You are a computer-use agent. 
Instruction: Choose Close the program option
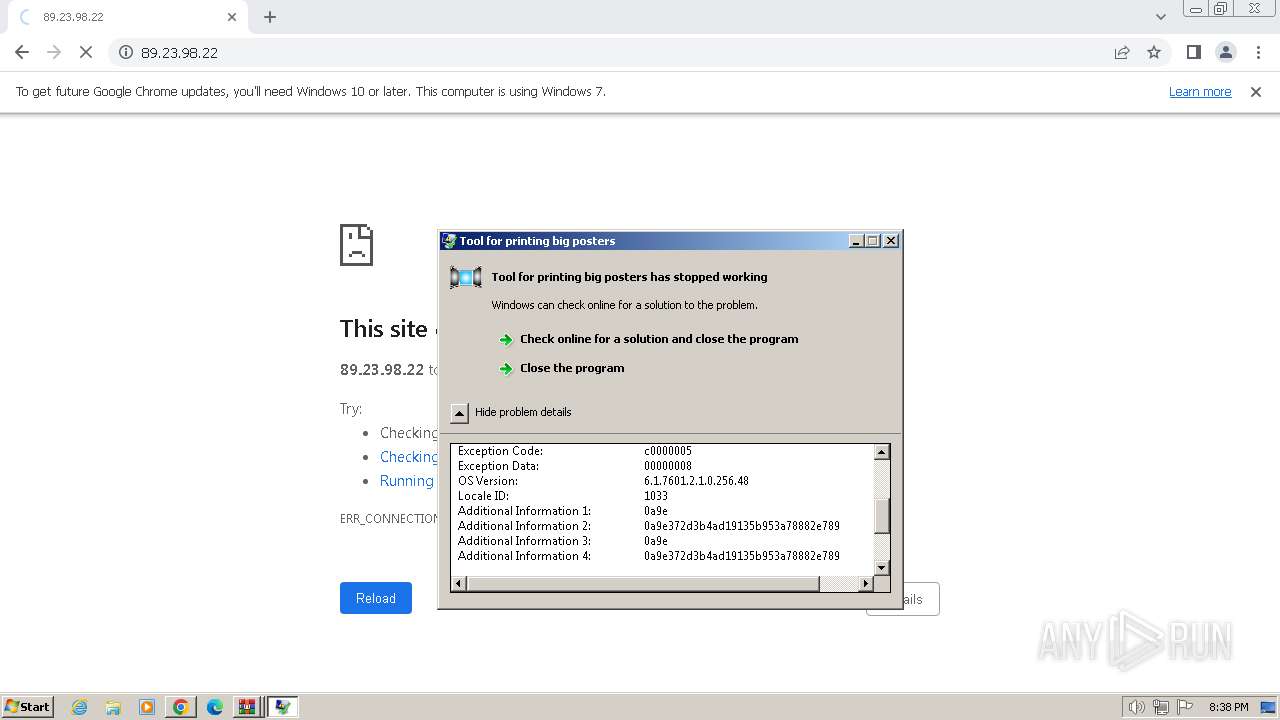pos(572,368)
